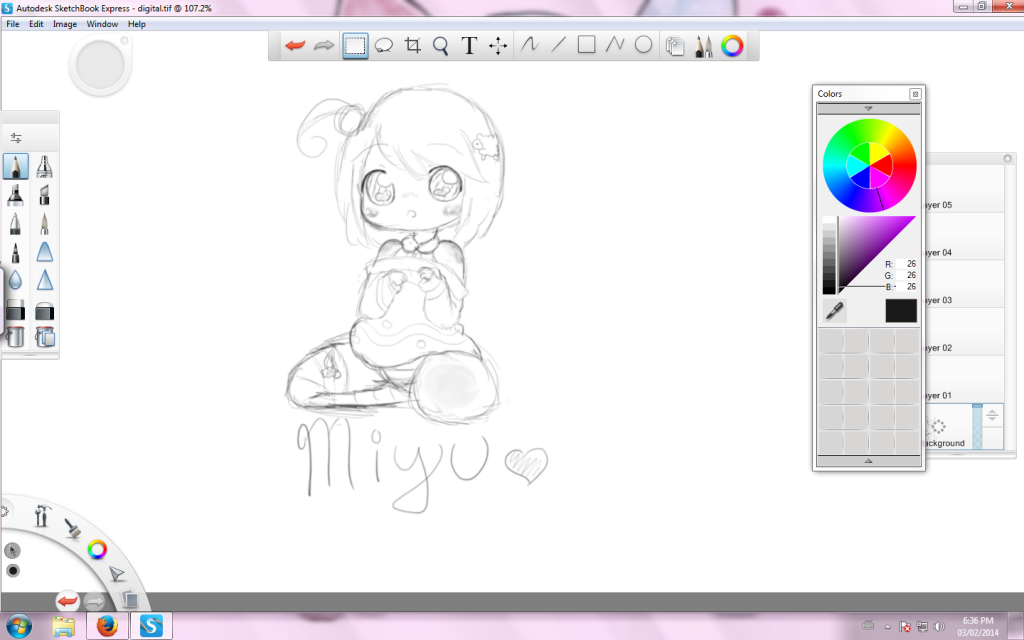The height and width of the screenshot is (640, 1024).
Task: Collapse the swatch grid bottom arrow bar
Action: pos(869,461)
